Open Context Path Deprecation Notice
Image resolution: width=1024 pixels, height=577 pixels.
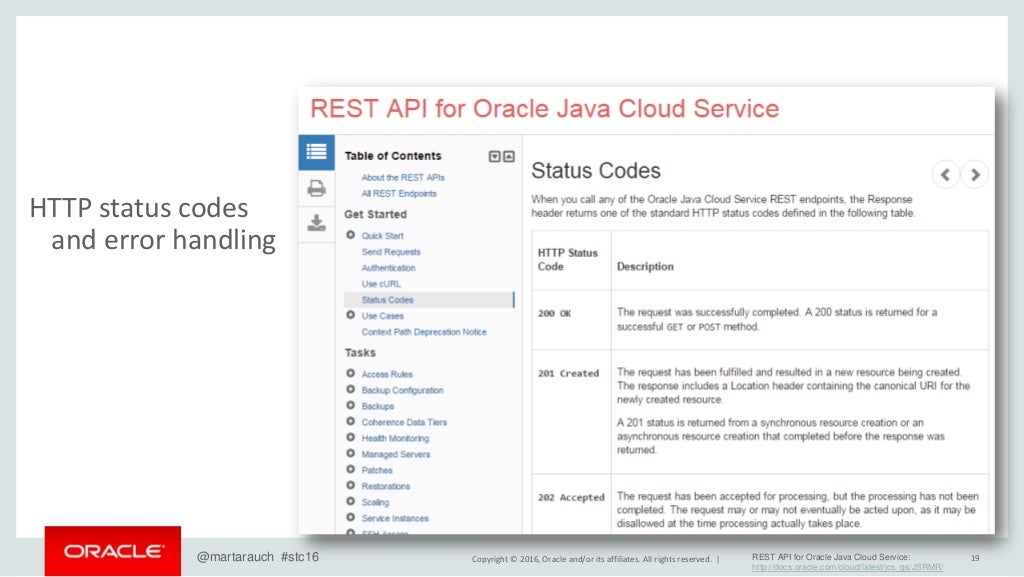pyautogui.click(x=424, y=332)
